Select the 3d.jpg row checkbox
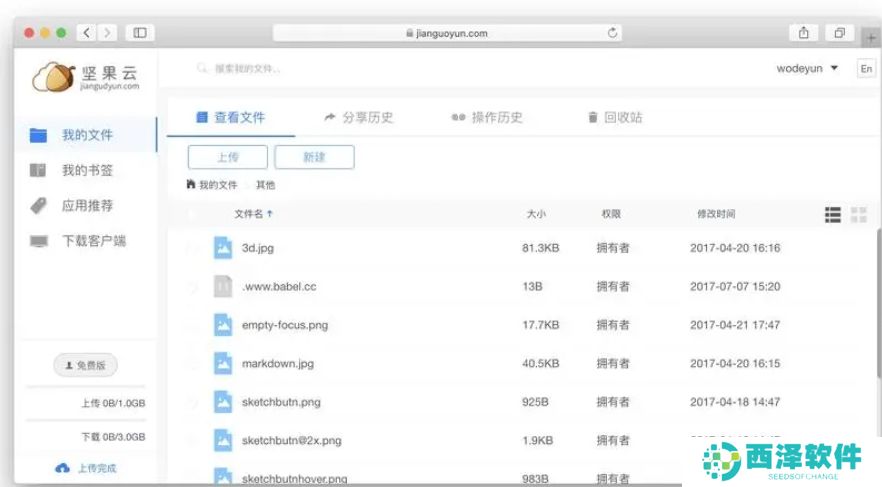The height and width of the screenshot is (487, 882). click(x=193, y=248)
